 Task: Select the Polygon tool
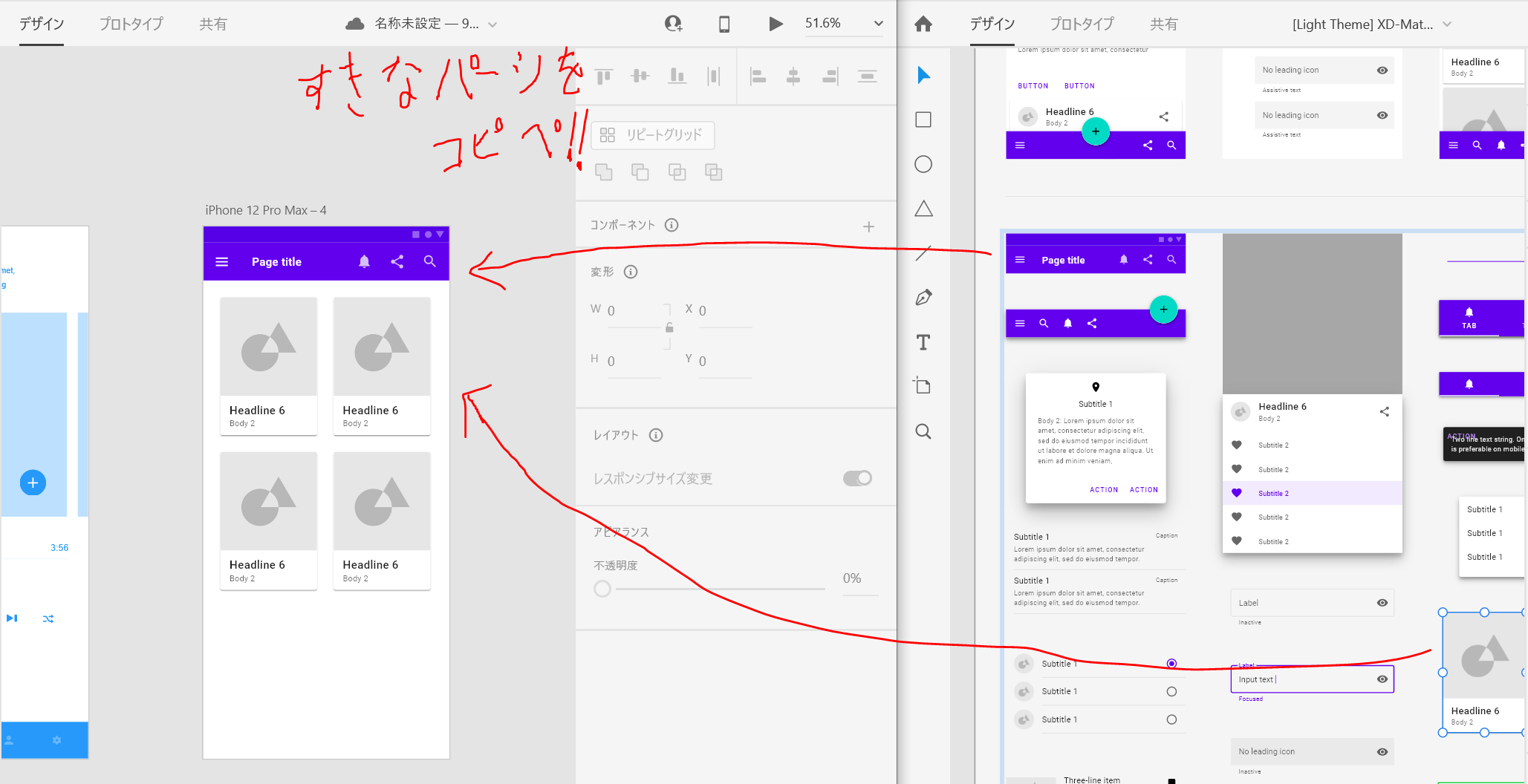tap(923, 209)
